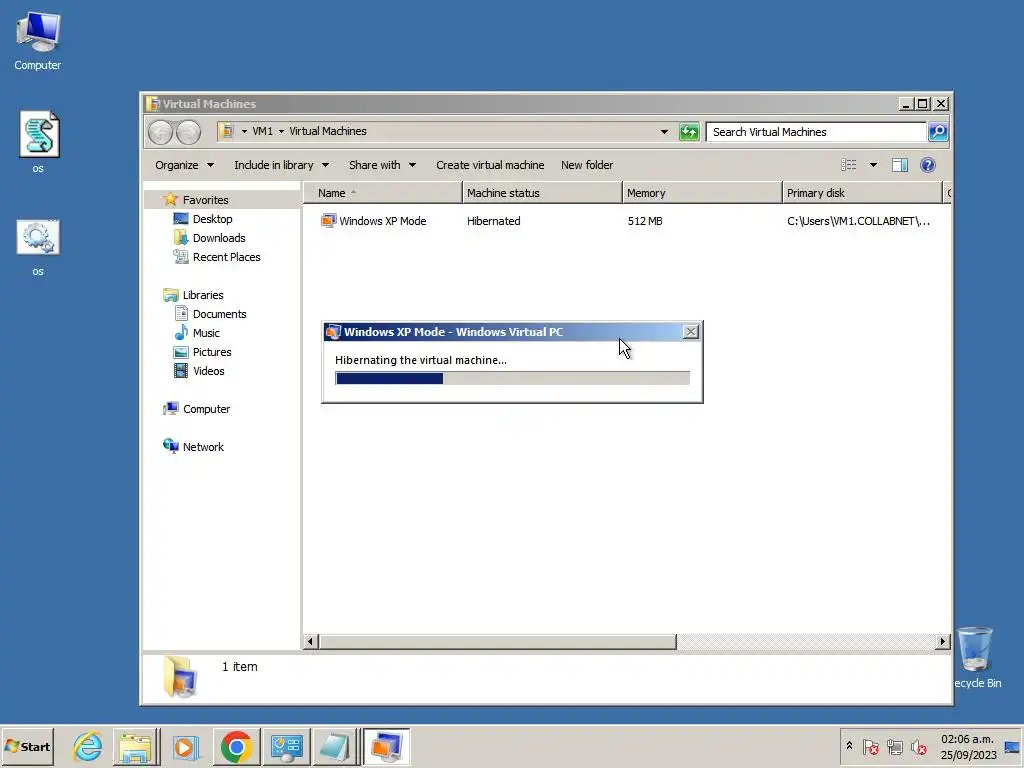
Task: Launch Windows Media Player from taskbar
Action: pyautogui.click(x=185, y=746)
